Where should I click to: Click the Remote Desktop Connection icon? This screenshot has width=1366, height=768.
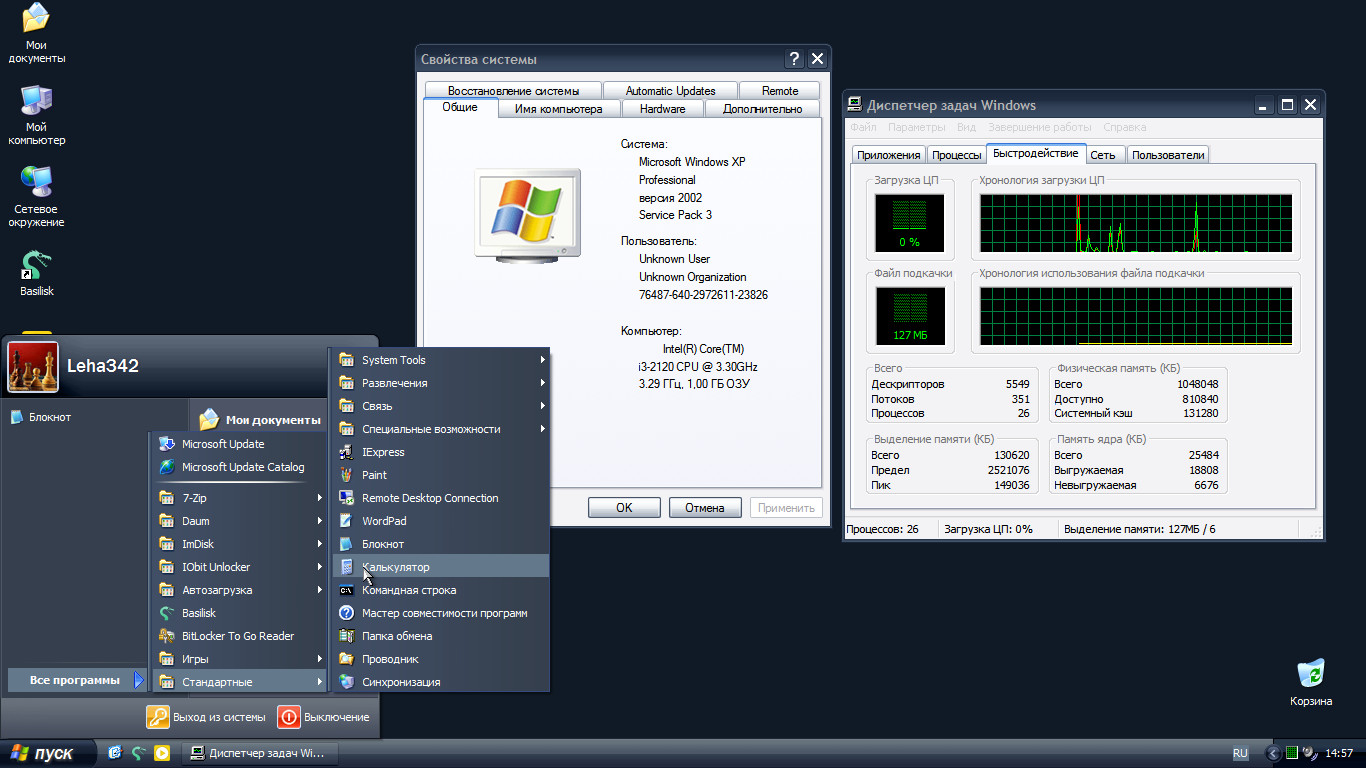tap(347, 498)
